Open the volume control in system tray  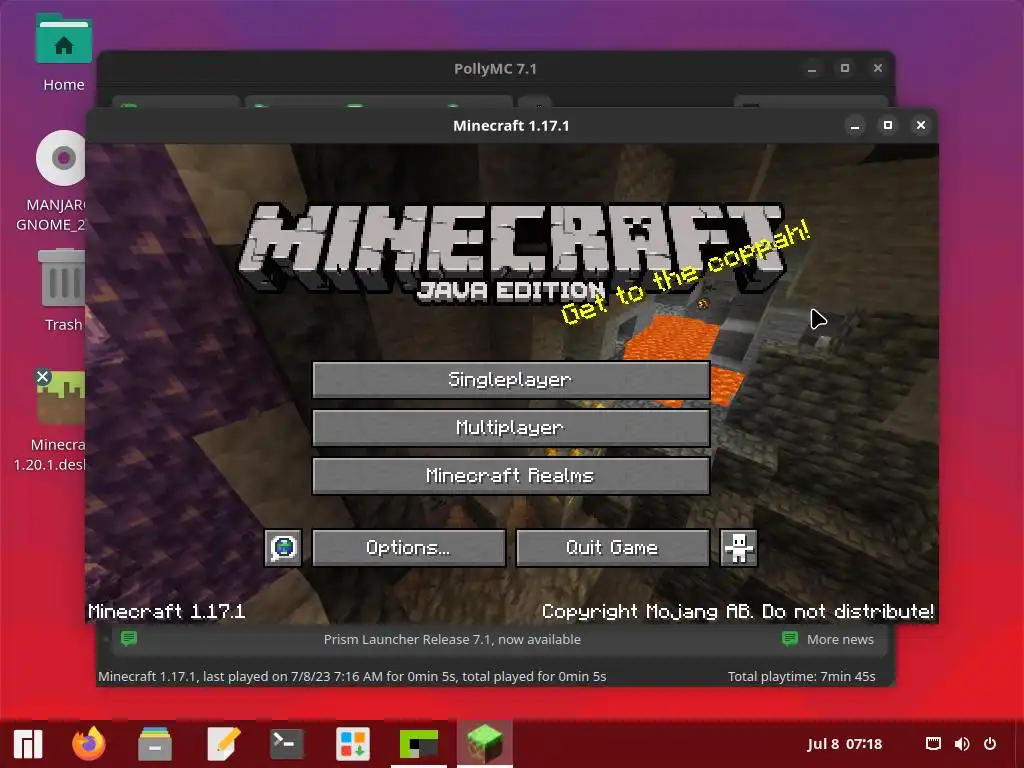coord(961,744)
